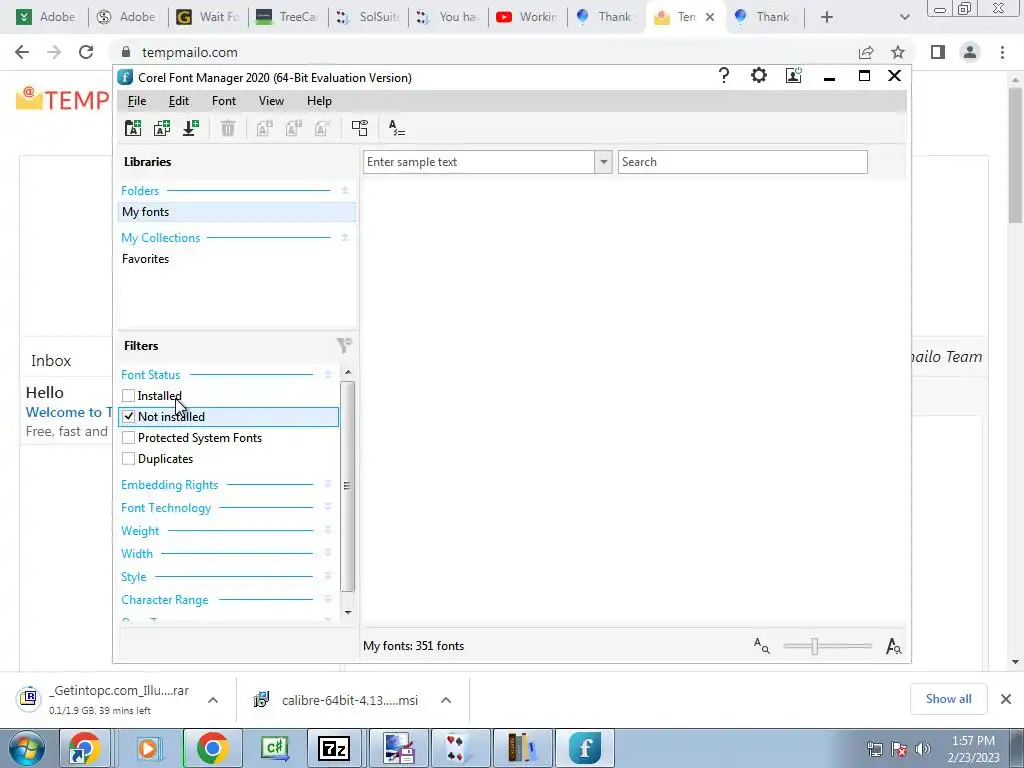Click the download/install fonts toolbar icon

click(x=191, y=128)
